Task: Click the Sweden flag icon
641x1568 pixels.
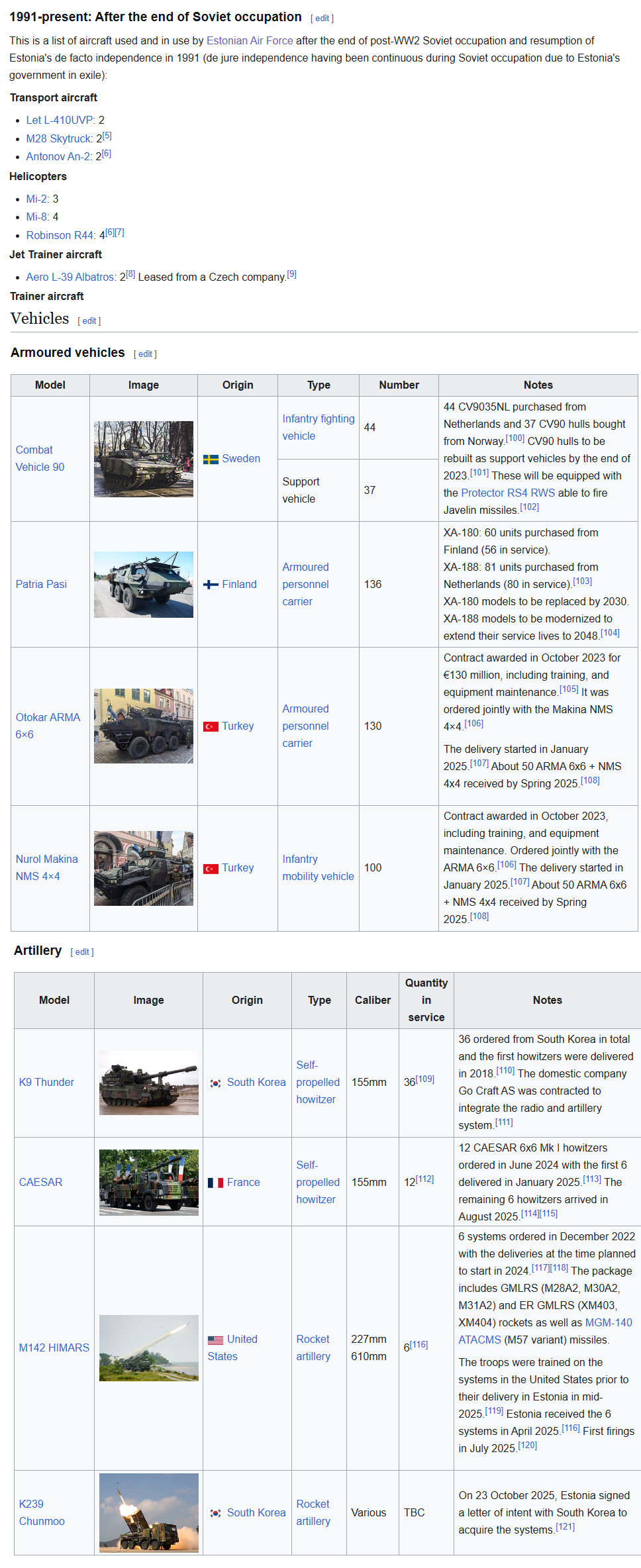Action: click(211, 459)
